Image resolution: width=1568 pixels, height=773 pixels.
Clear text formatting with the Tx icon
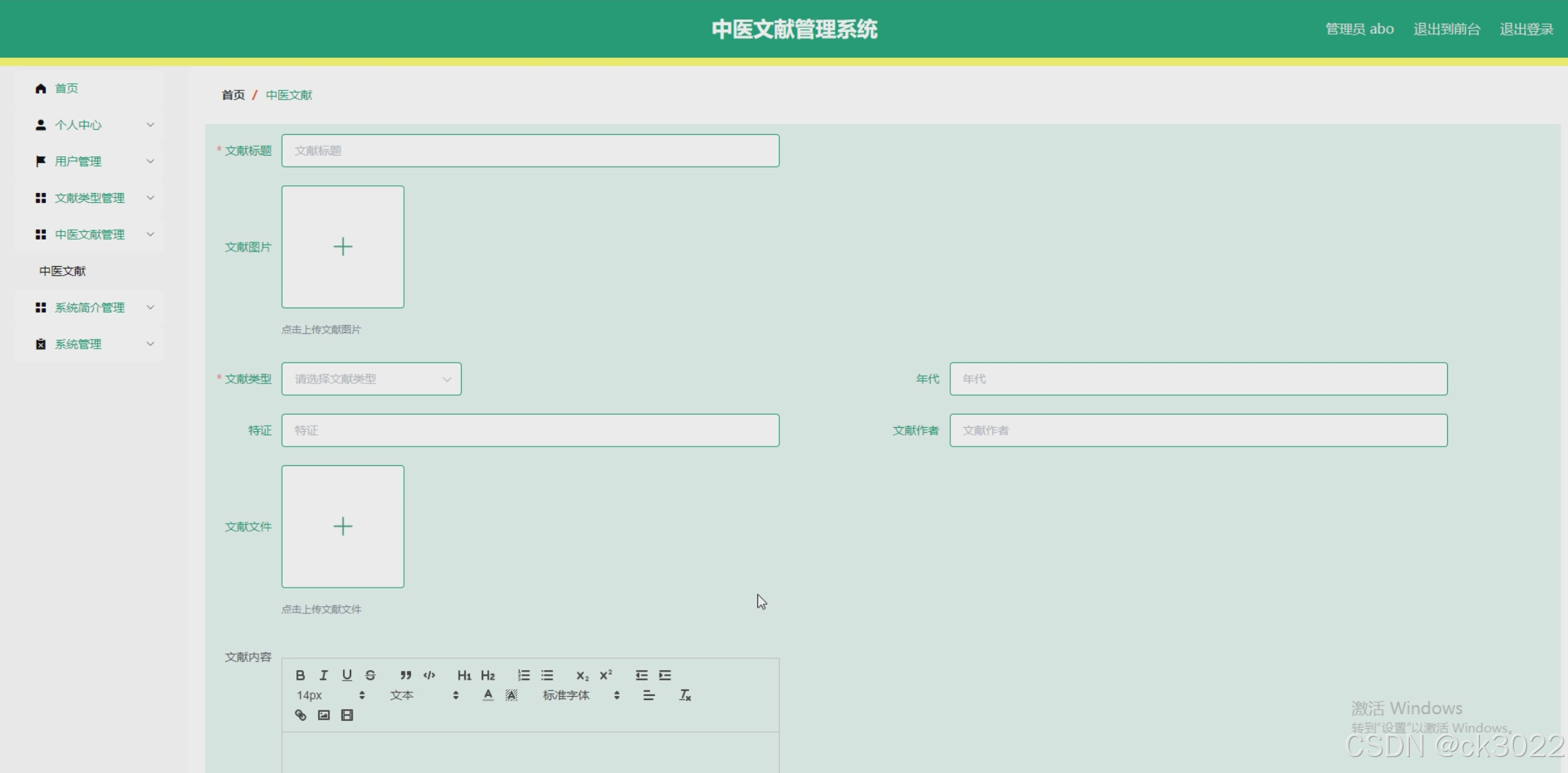point(685,695)
